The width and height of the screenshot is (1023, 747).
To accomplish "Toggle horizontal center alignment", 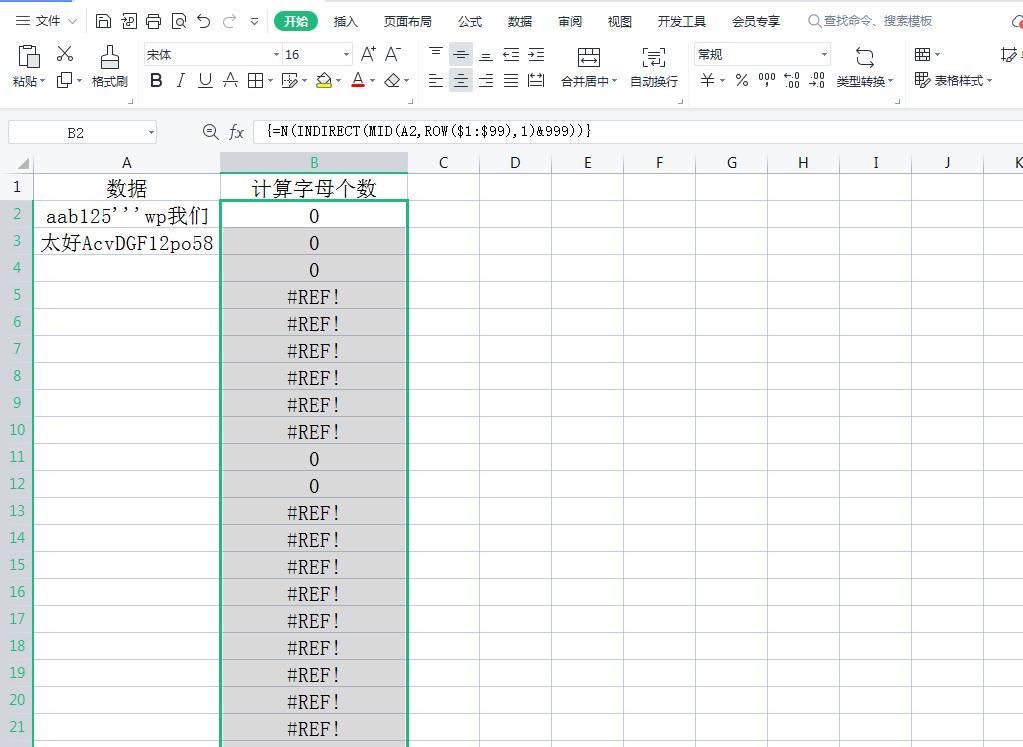I will pos(461,80).
